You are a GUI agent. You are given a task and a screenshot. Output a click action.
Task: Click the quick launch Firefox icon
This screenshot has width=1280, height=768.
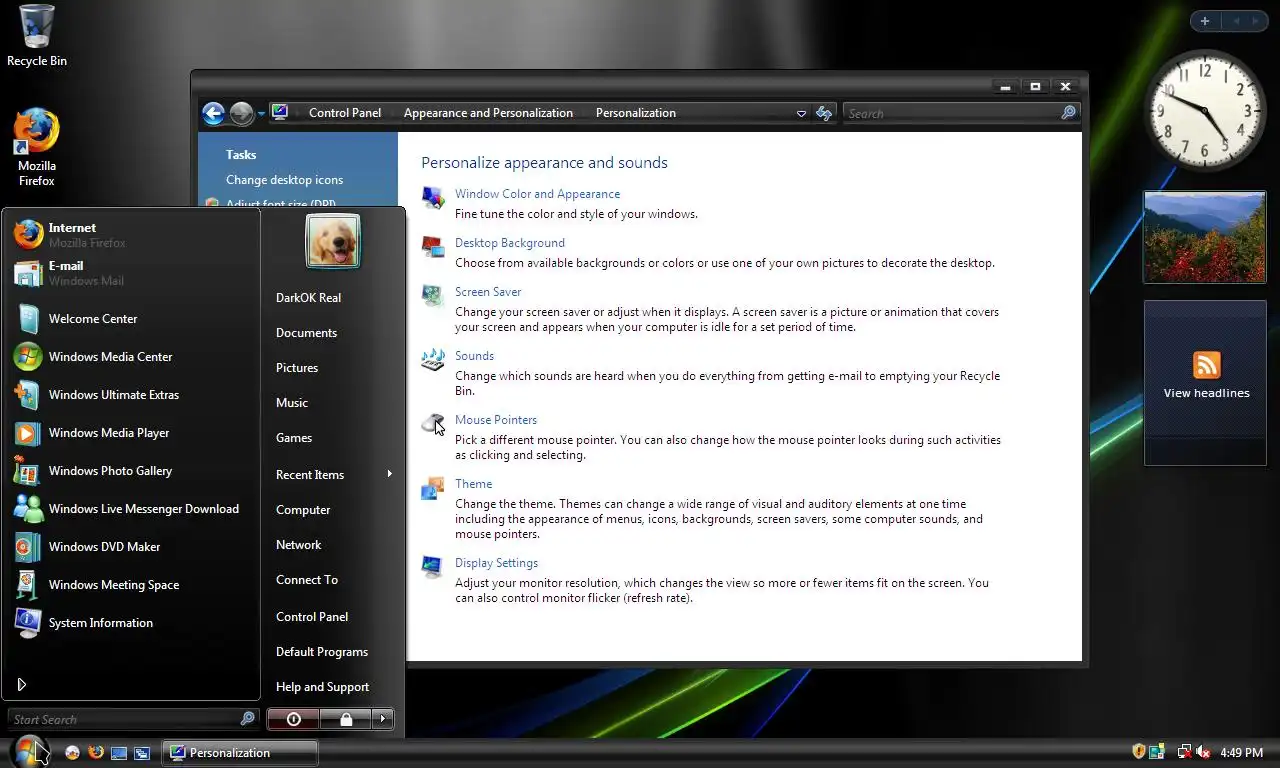tap(96, 752)
